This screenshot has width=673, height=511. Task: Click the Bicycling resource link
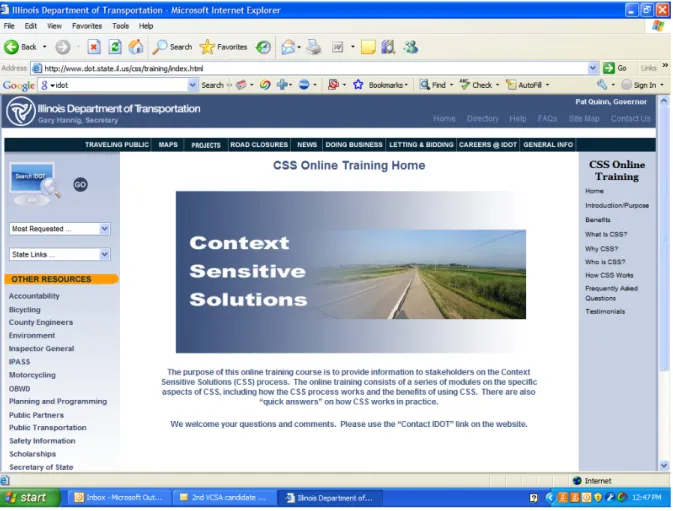(24, 309)
